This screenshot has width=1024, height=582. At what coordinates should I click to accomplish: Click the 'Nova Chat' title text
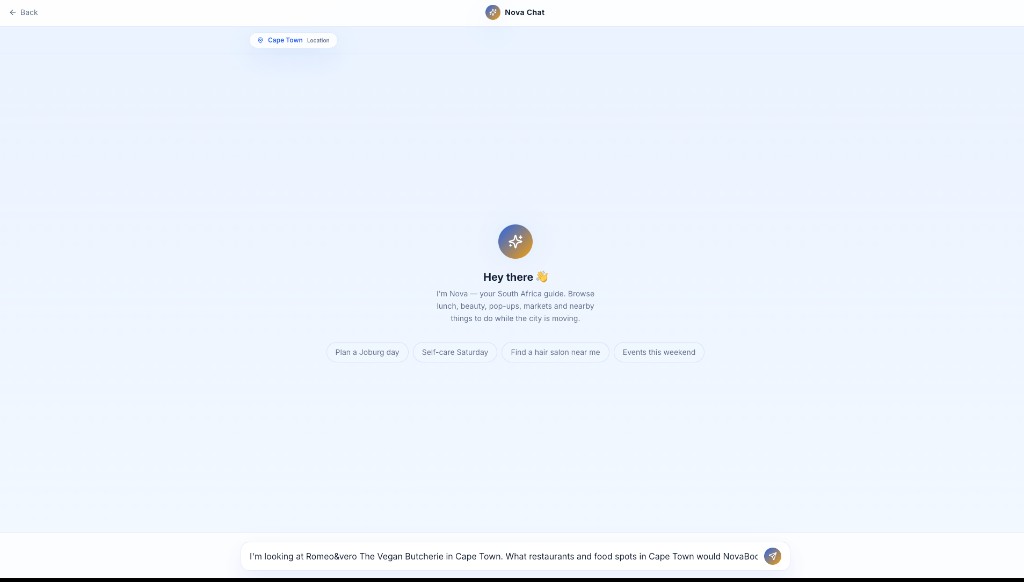(524, 12)
